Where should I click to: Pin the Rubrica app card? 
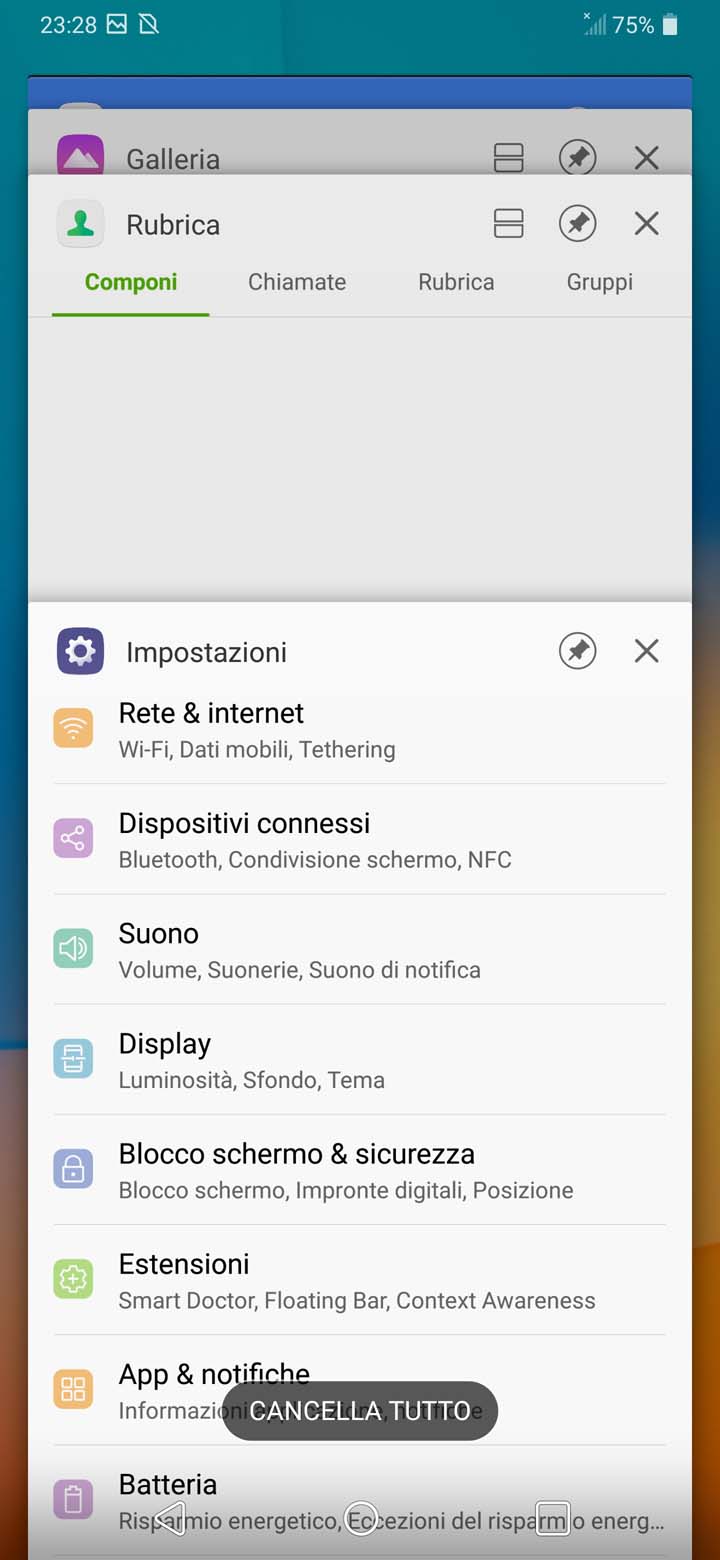[x=577, y=224]
